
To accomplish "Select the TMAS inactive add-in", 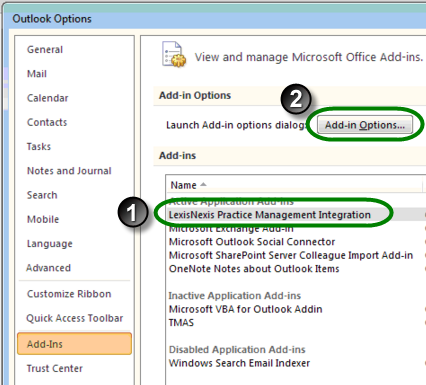I will coord(181,323).
